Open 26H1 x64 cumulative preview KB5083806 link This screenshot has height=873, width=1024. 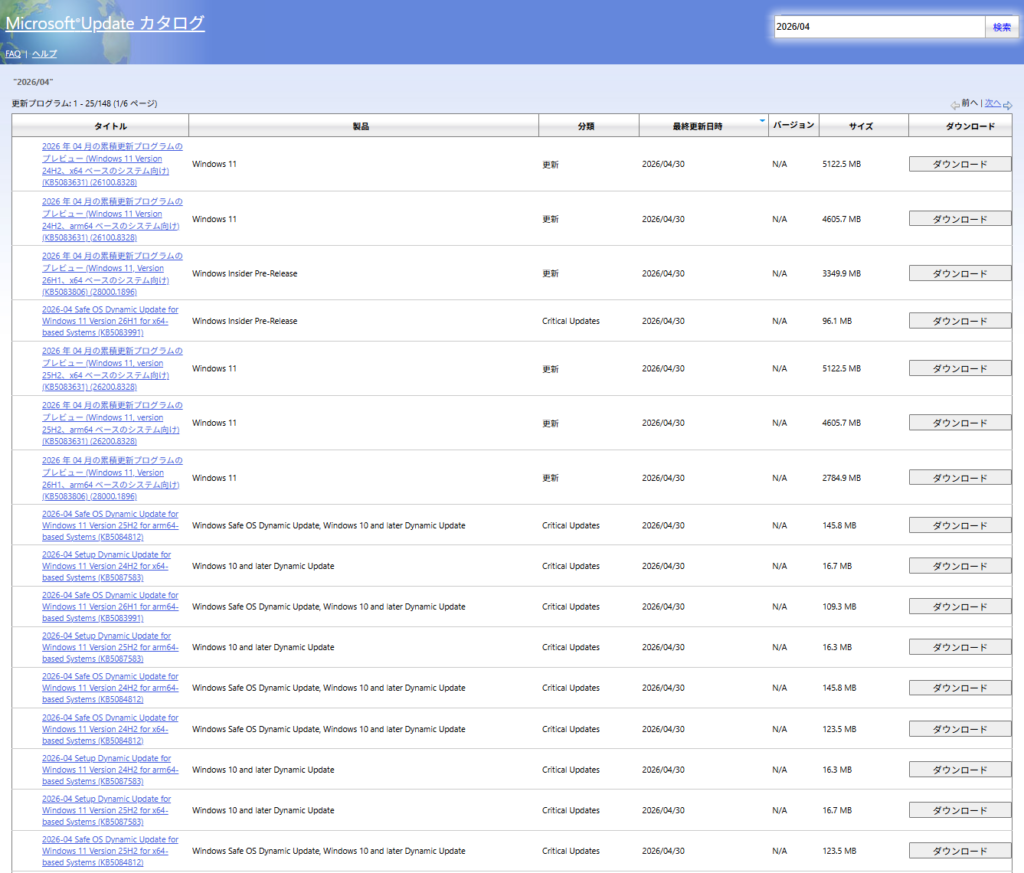(x=112, y=274)
